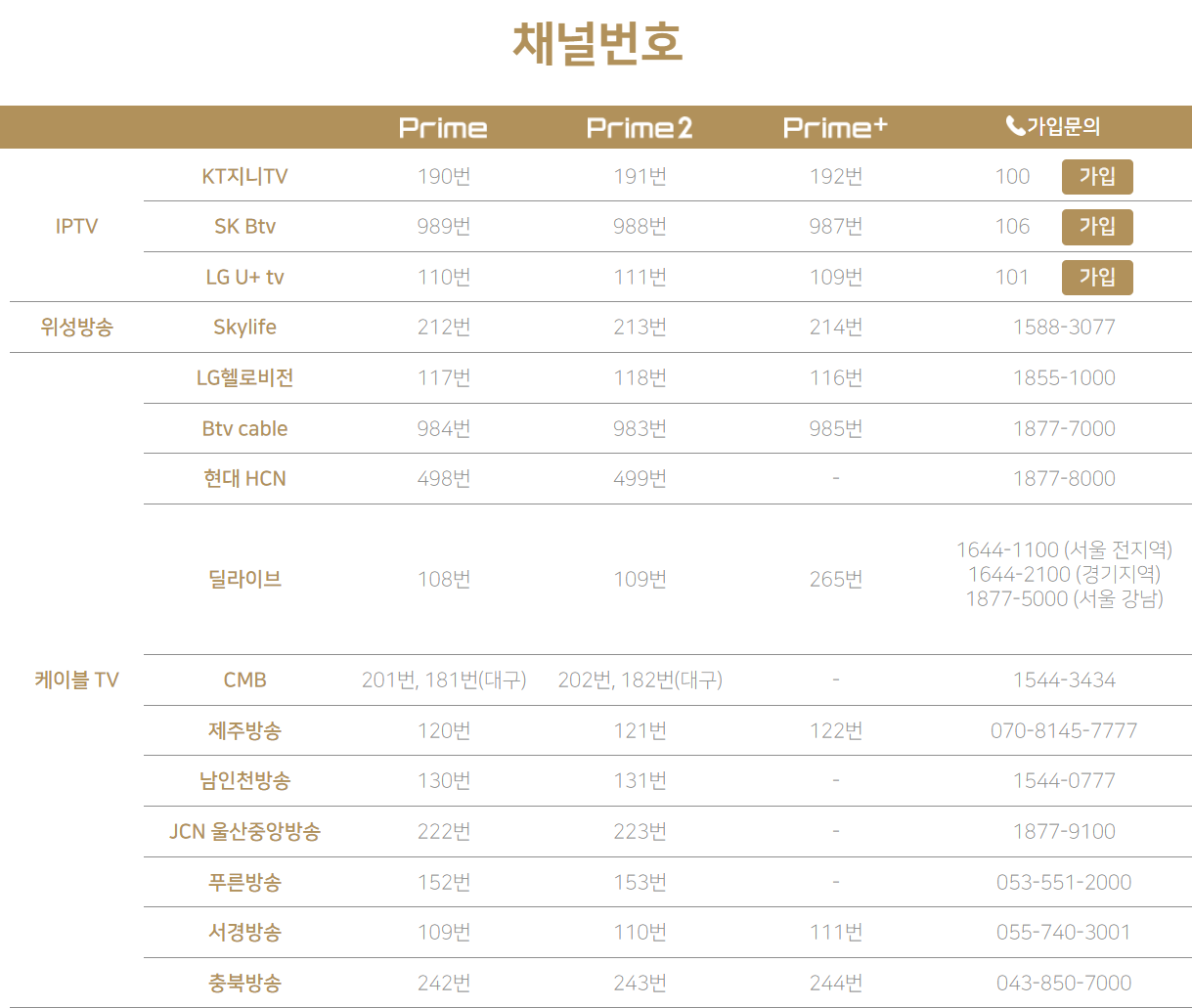Select the 서경방송 provider name
The image size is (1192, 1008).
tap(244, 933)
